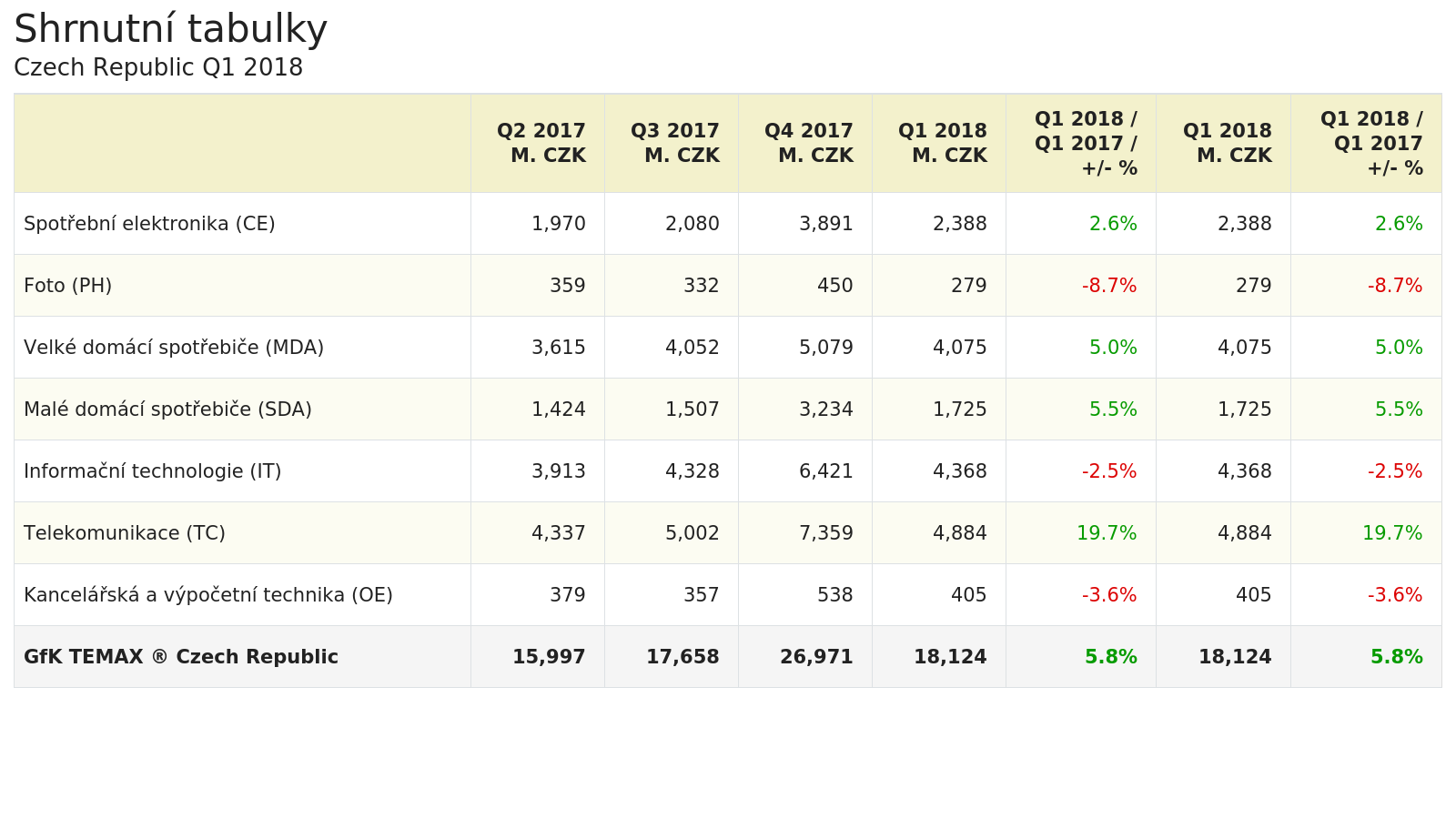Click the GfK TEMAX Czech Republic total label
Image resolution: width=1456 pixels, height=819 pixels.
[181, 657]
